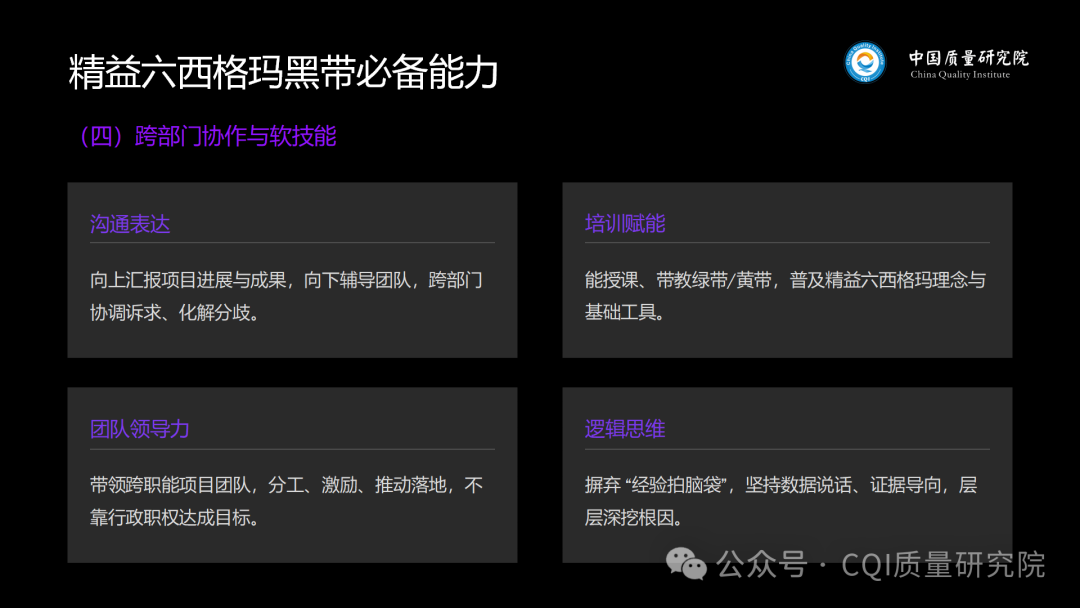
Task: Click the "中国质量研究院" name beside the logo
Action: click(968, 57)
